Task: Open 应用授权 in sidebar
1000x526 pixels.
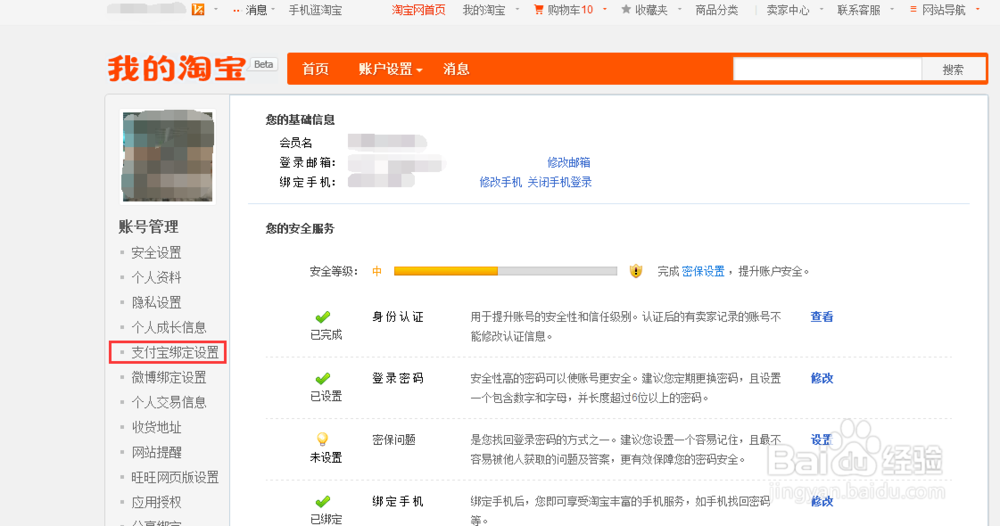Action: click(x=156, y=502)
